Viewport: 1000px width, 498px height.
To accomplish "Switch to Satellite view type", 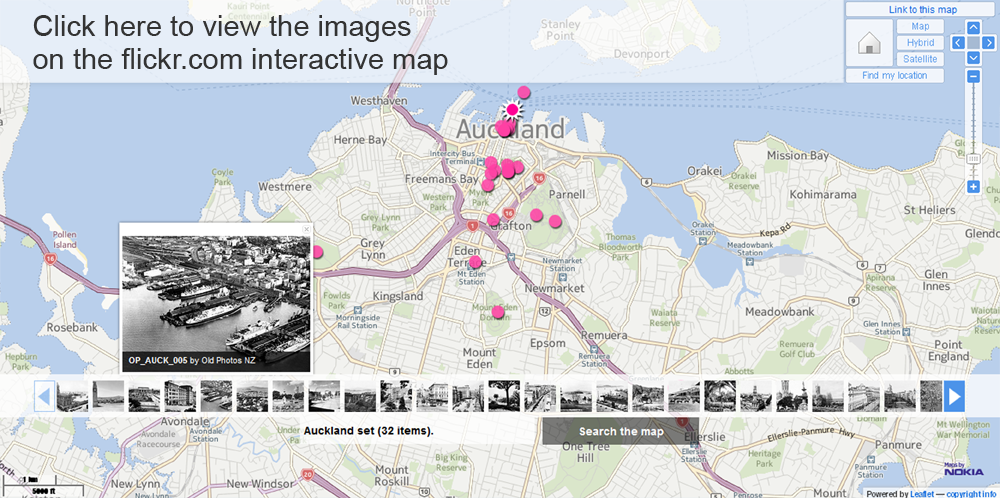I will point(920,59).
